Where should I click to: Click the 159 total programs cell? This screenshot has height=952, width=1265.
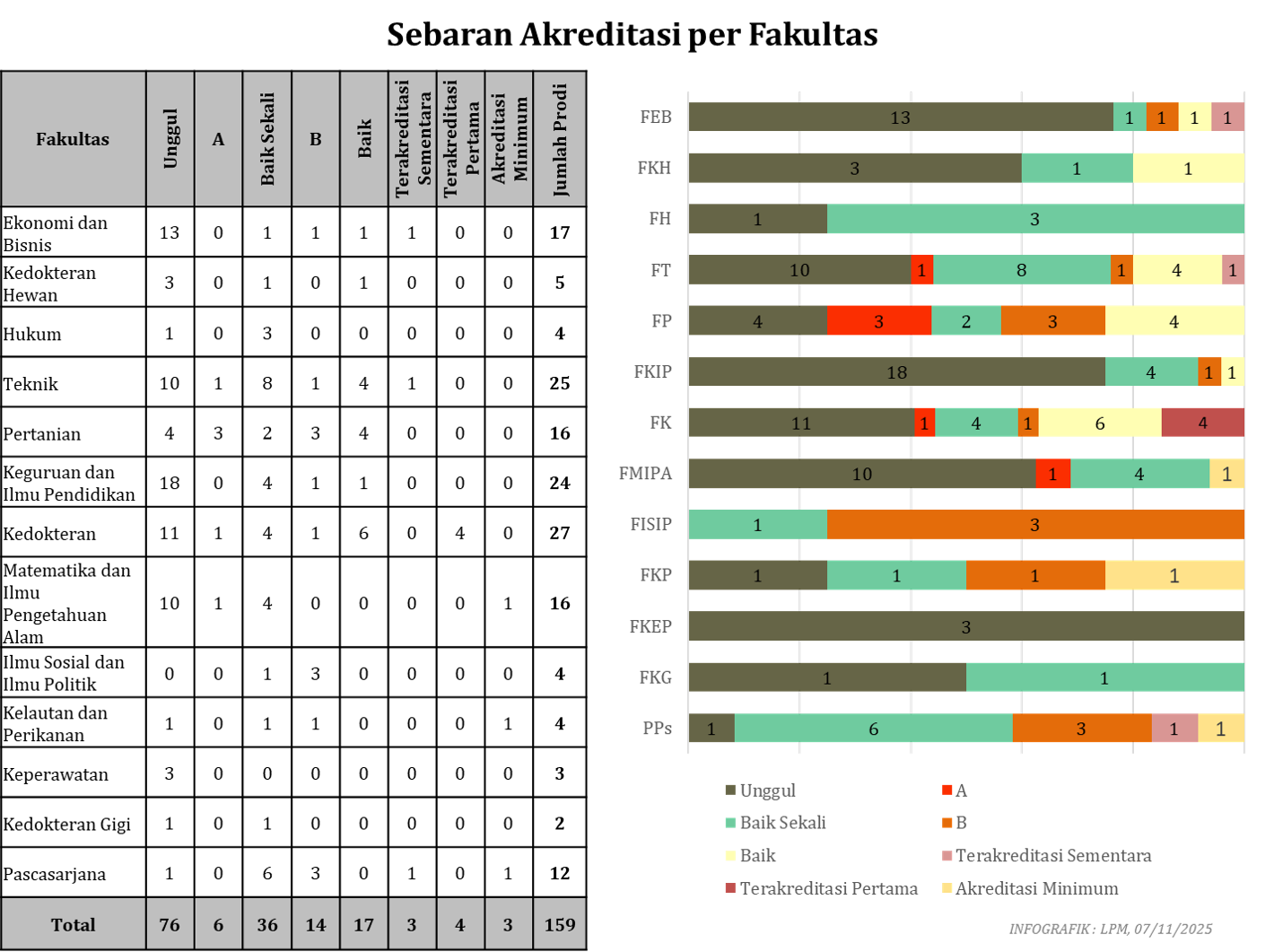click(x=559, y=924)
